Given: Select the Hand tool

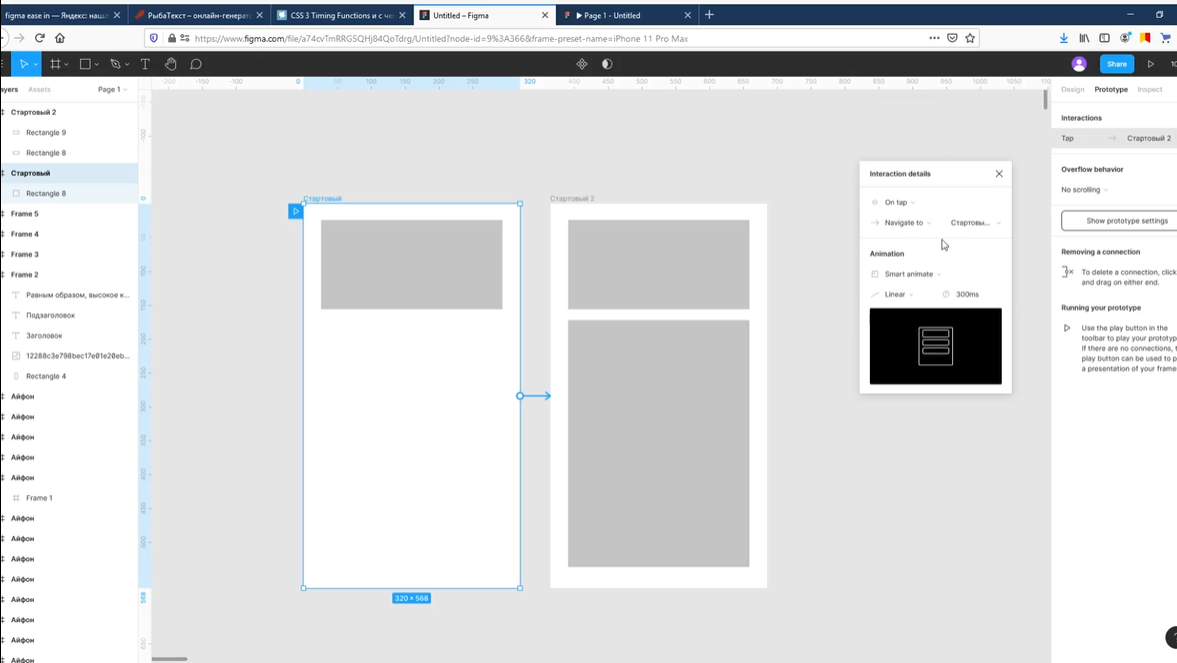Looking at the screenshot, I should coord(170,64).
